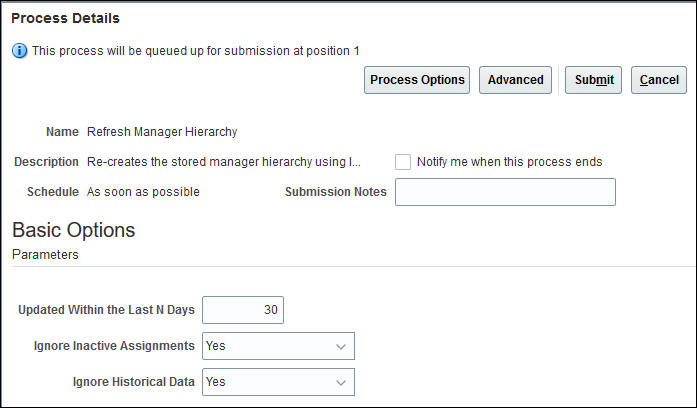Open the Process Options dialog
This screenshot has height=408, width=697.
[417, 80]
